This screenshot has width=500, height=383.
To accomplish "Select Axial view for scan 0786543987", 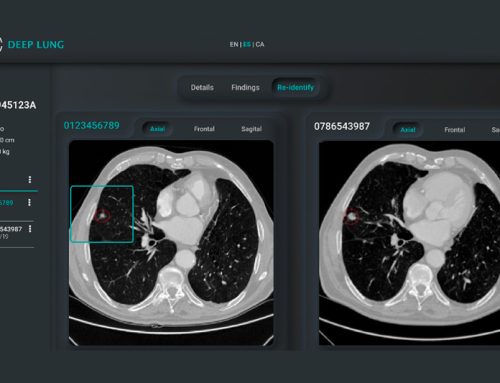I will pyautogui.click(x=408, y=130).
